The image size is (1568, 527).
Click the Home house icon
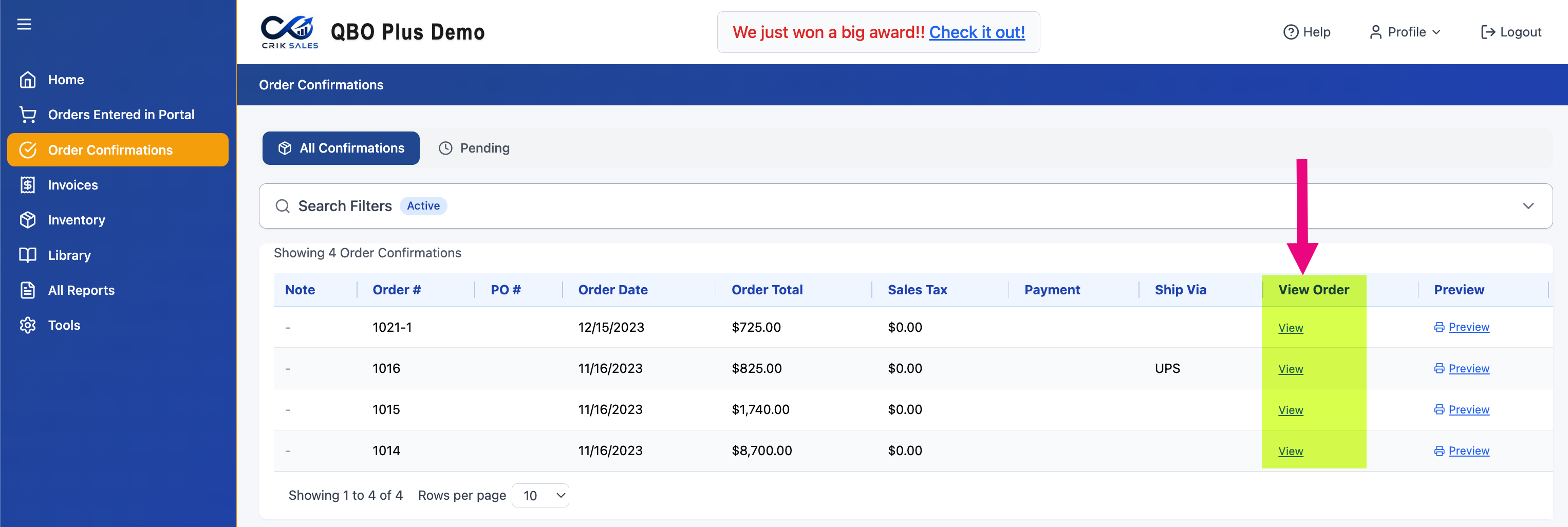point(27,80)
